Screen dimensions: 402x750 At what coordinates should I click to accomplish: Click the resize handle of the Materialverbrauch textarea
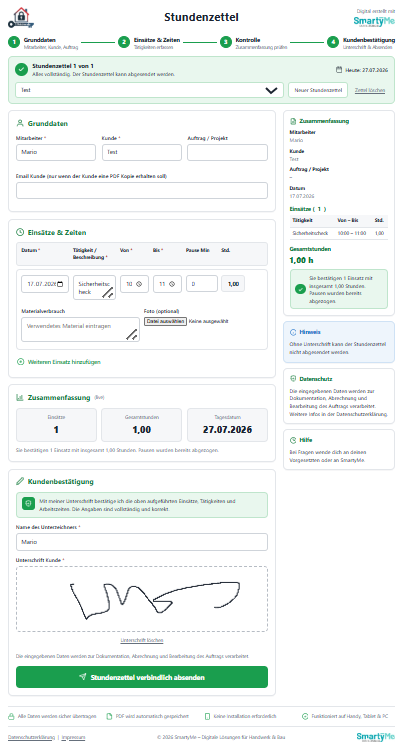[132, 335]
